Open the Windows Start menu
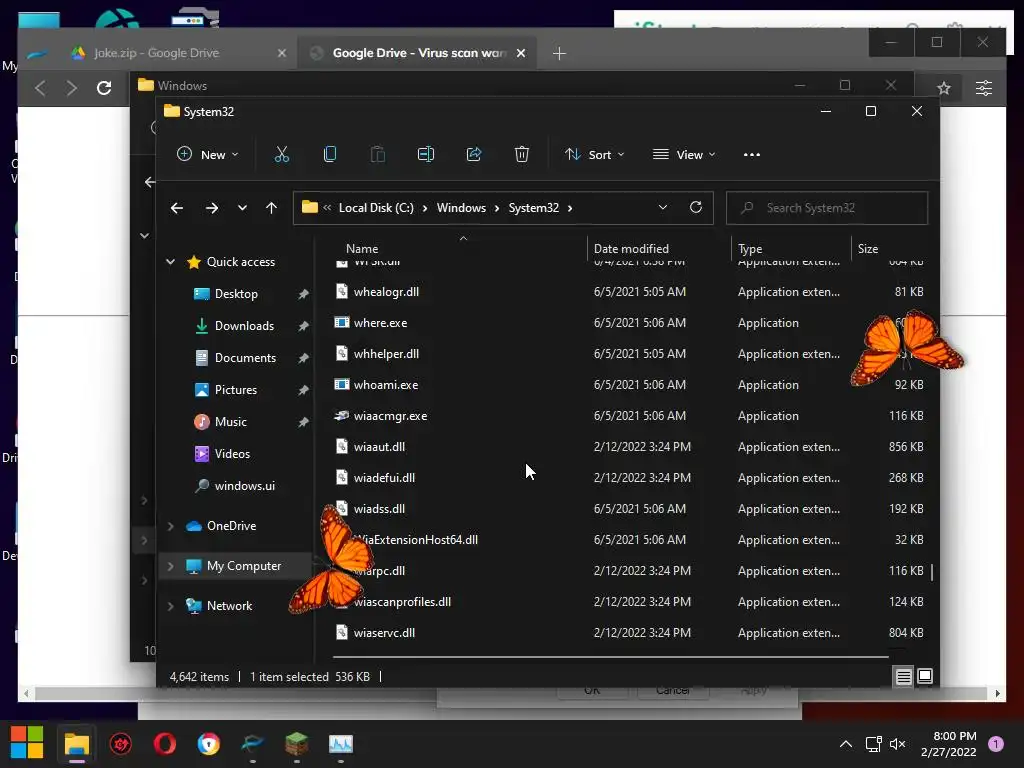Image resolution: width=1024 pixels, height=768 pixels. [27, 743]
